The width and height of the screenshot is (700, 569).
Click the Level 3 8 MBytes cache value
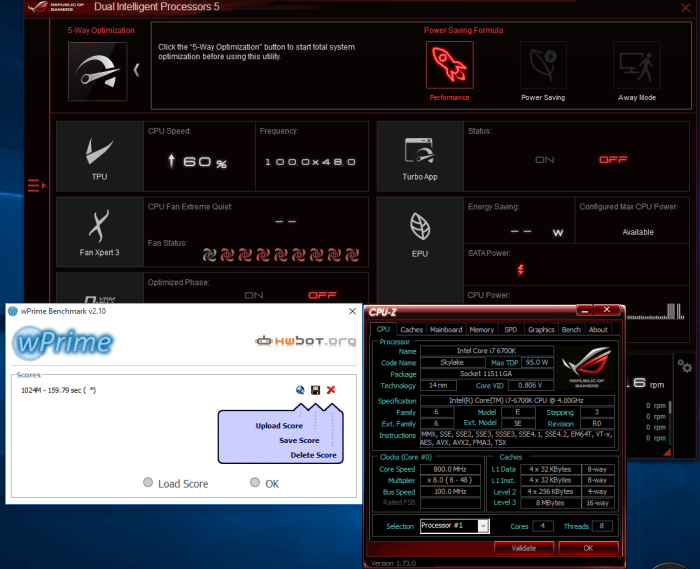coord(550,503)
